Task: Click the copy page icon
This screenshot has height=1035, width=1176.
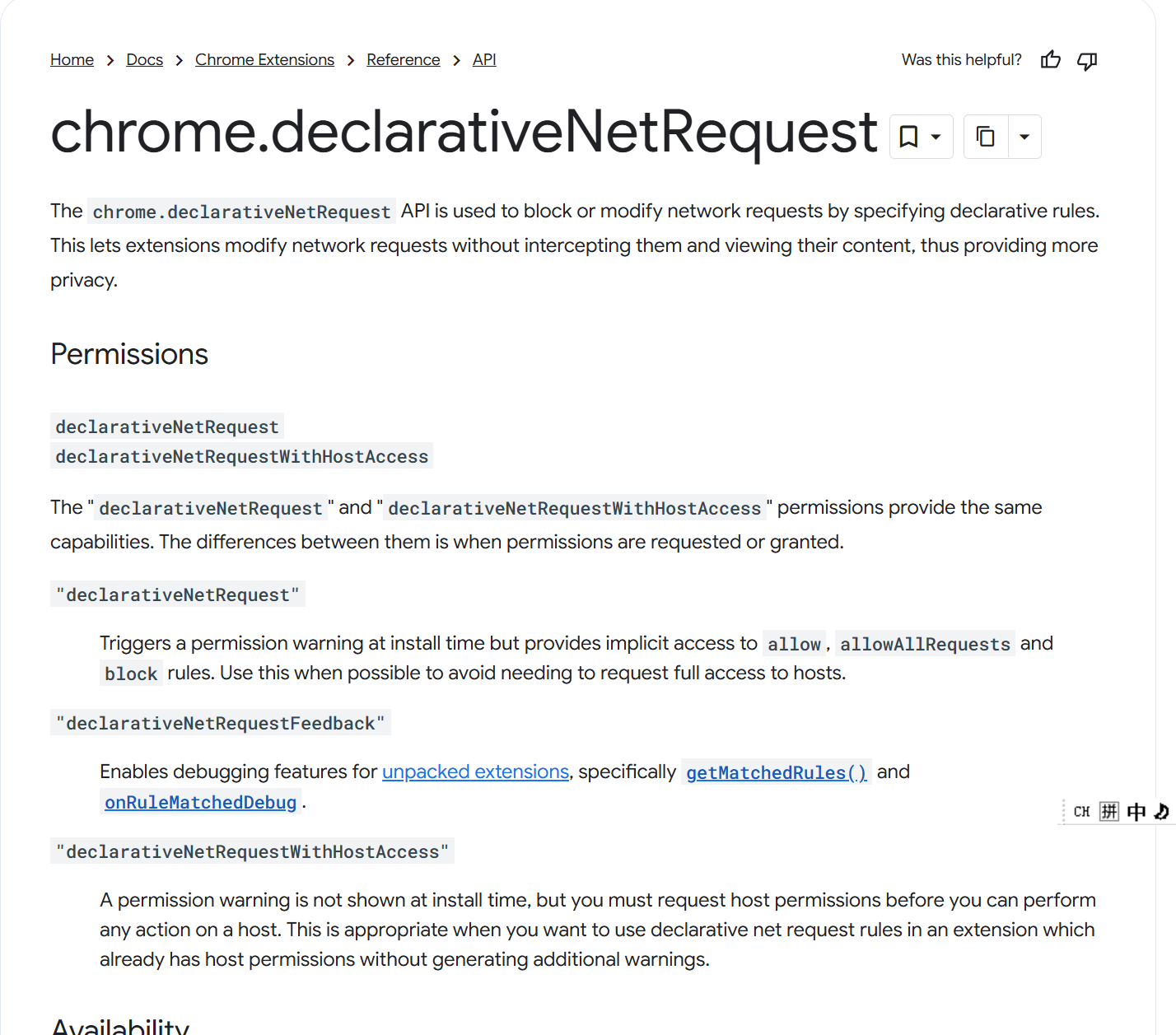Action: coord(985,137)
